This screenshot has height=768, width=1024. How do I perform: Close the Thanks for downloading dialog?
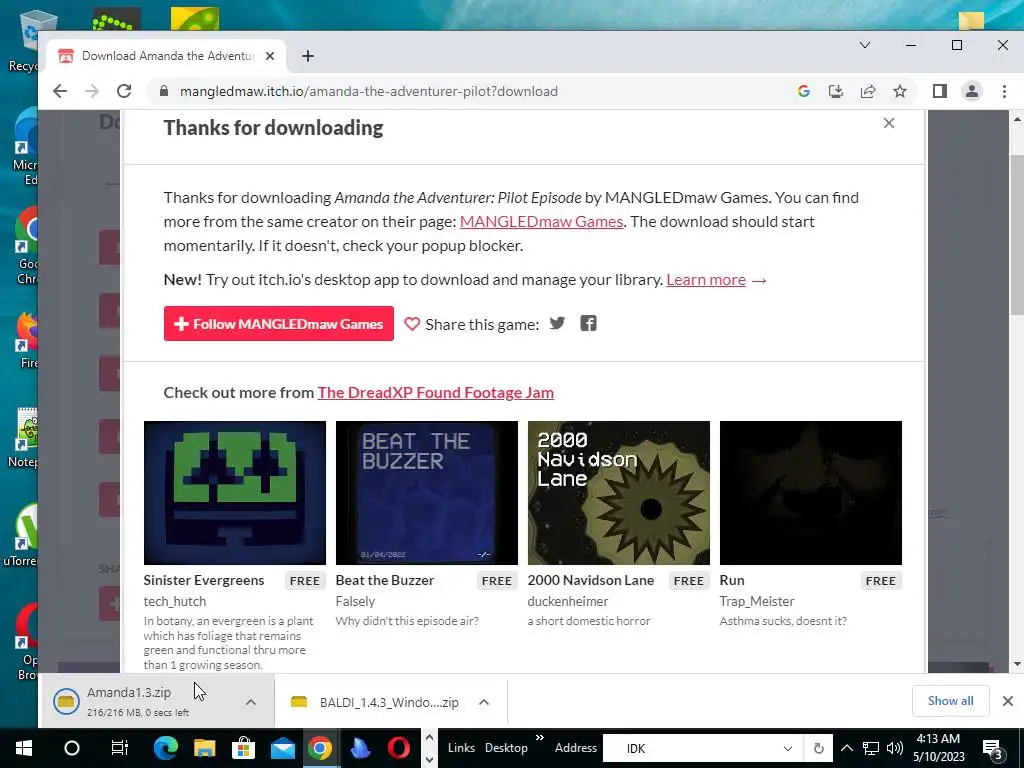889,123
